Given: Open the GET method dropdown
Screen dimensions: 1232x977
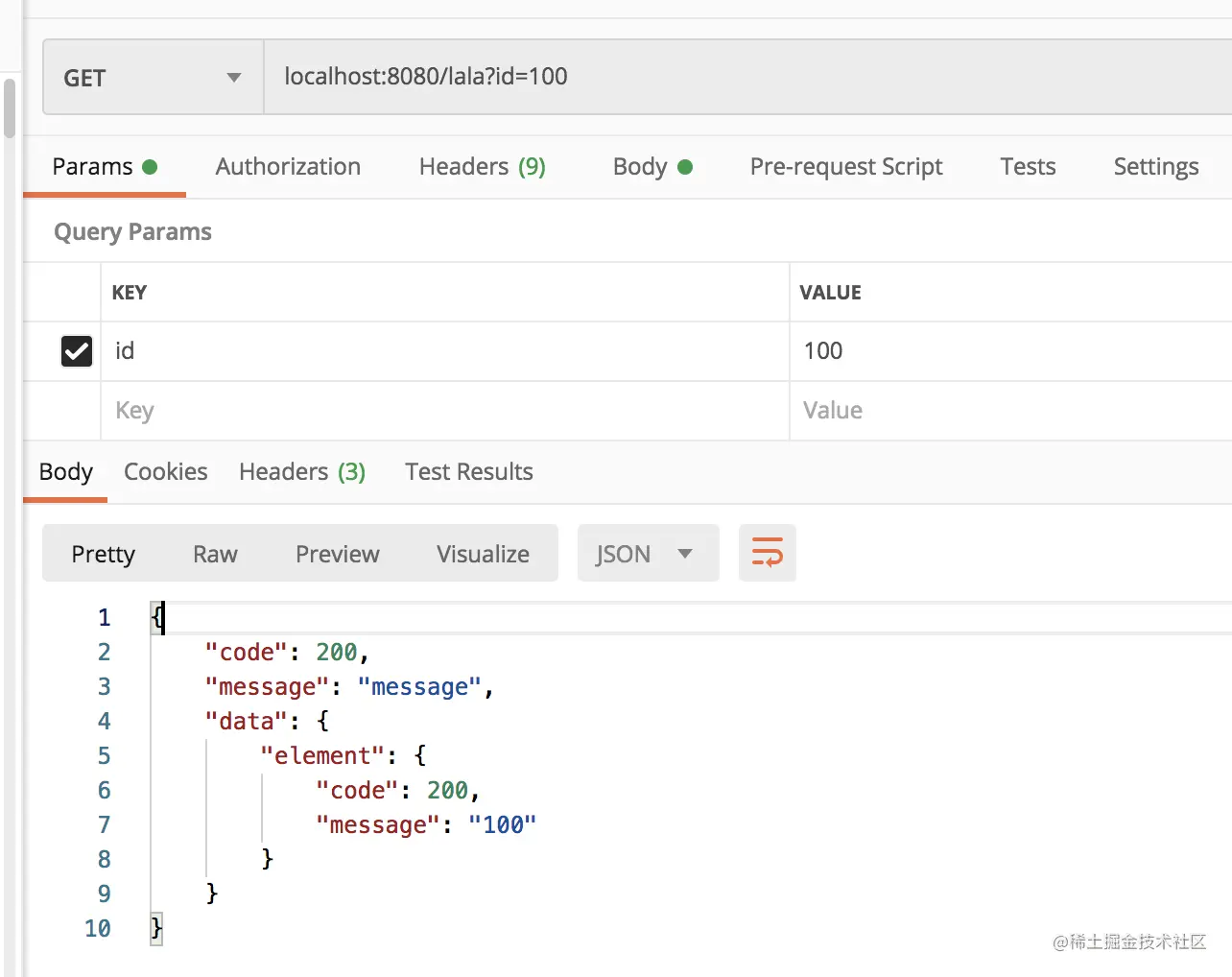Looking at the screenshot, I should (154, 78).
